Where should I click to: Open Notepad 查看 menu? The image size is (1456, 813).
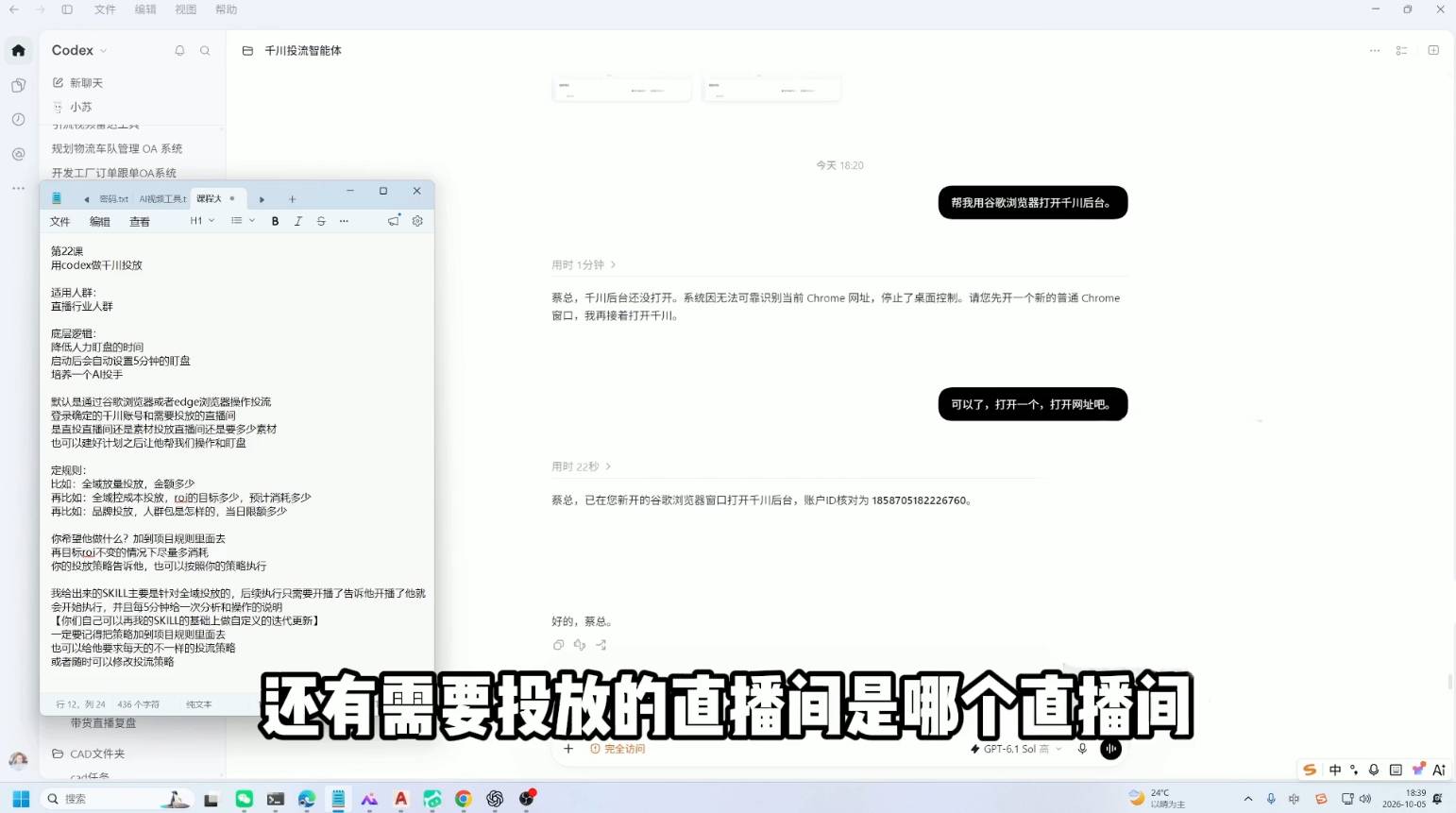140,221
